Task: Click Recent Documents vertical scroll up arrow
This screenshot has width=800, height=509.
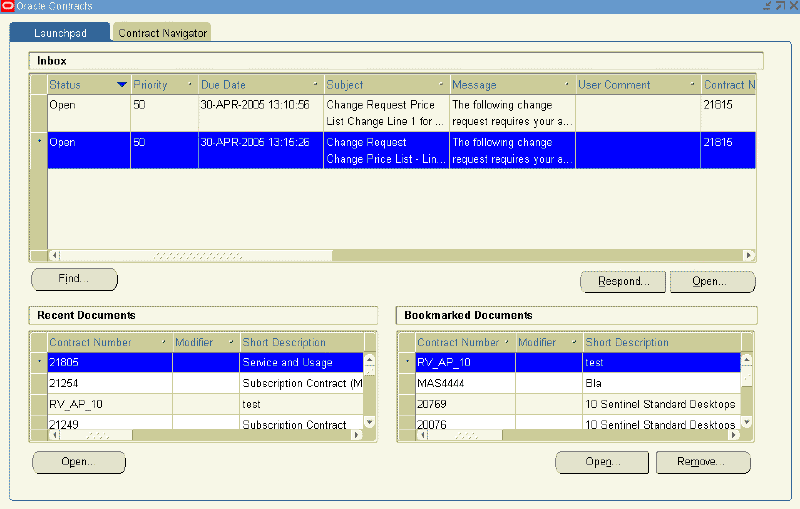Action: (x=370, y=359)
